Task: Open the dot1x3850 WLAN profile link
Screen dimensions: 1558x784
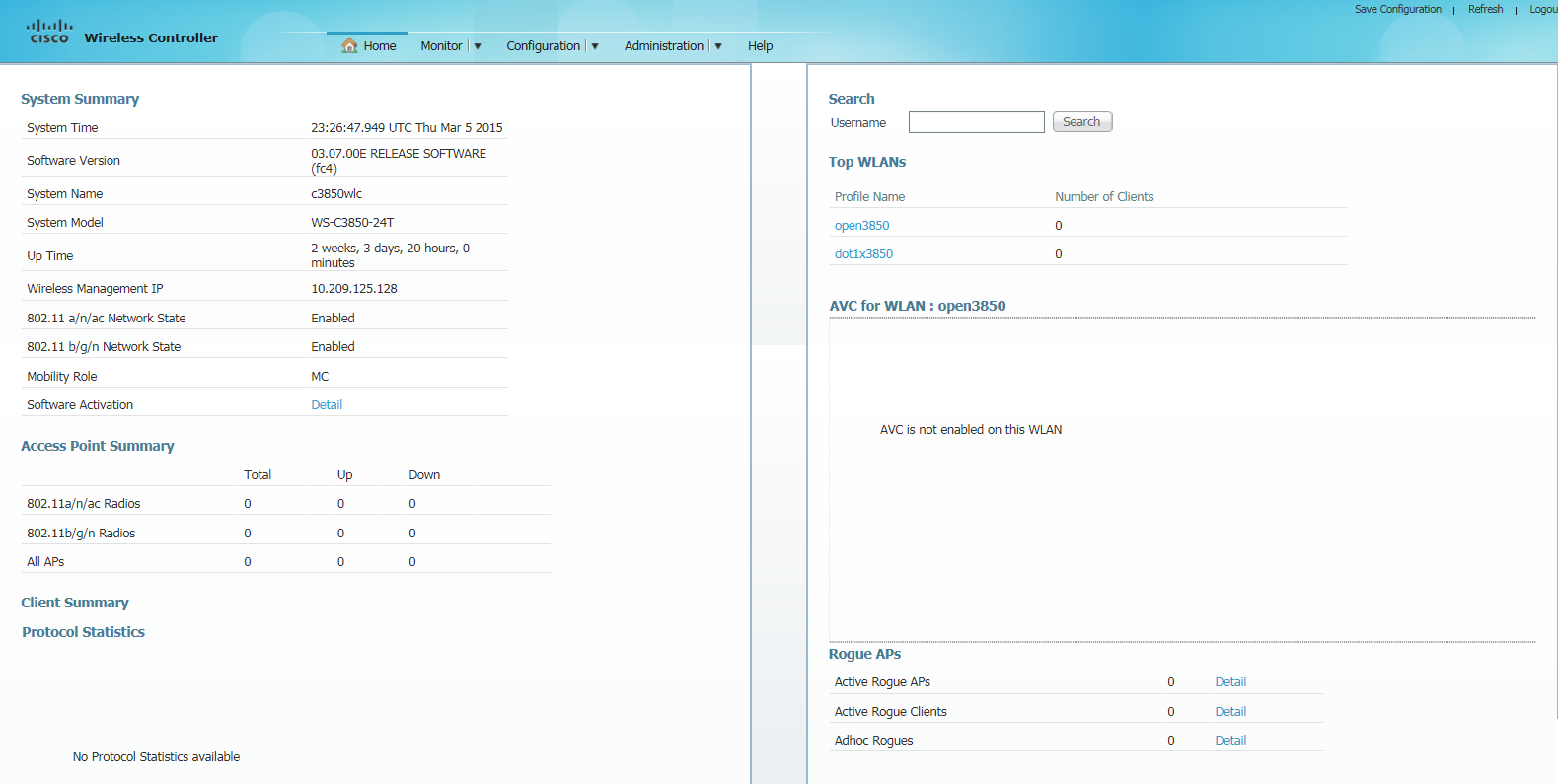Action: click(863, 254)
